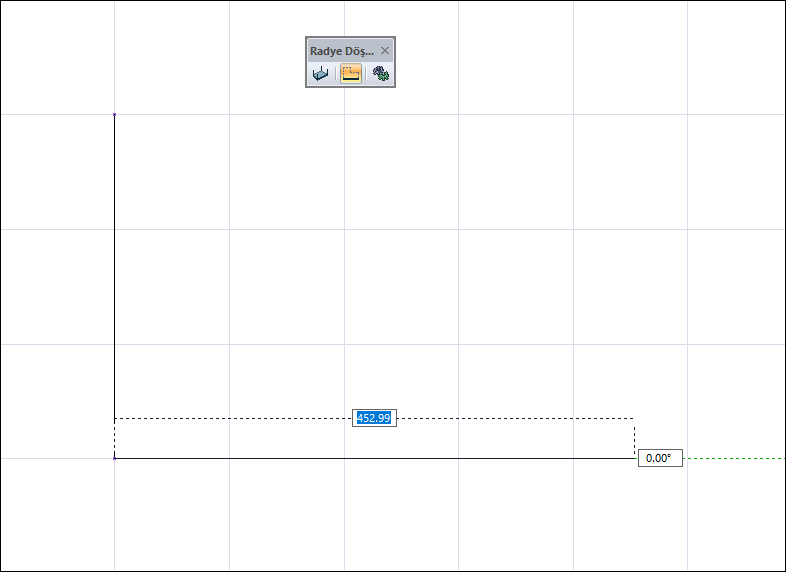This screenshot has height=572, width=786.
Task: Close the Radye Döş floating toolbar
Action: pyautogui.click(x=384, y=51)
